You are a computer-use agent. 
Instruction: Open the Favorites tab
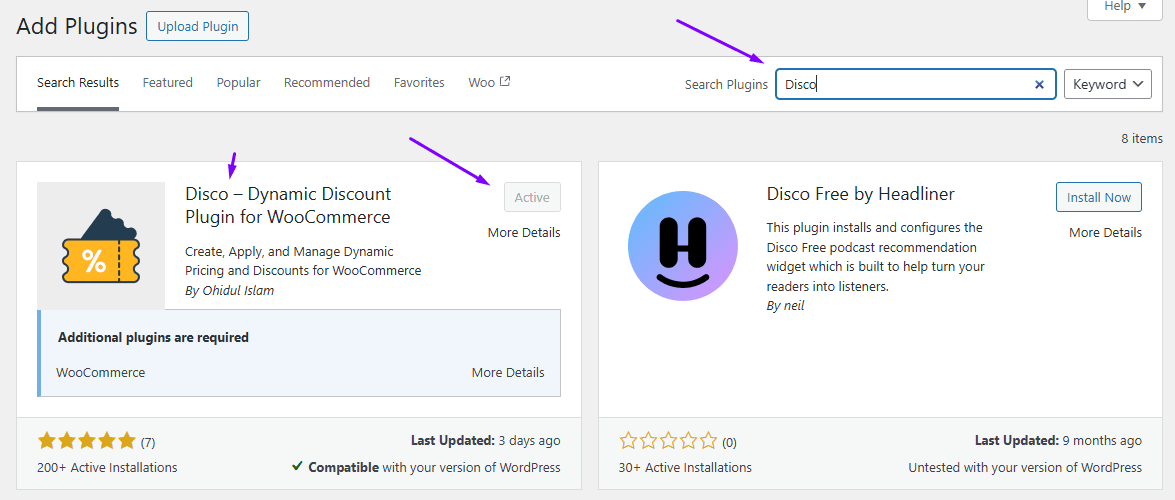419,82
